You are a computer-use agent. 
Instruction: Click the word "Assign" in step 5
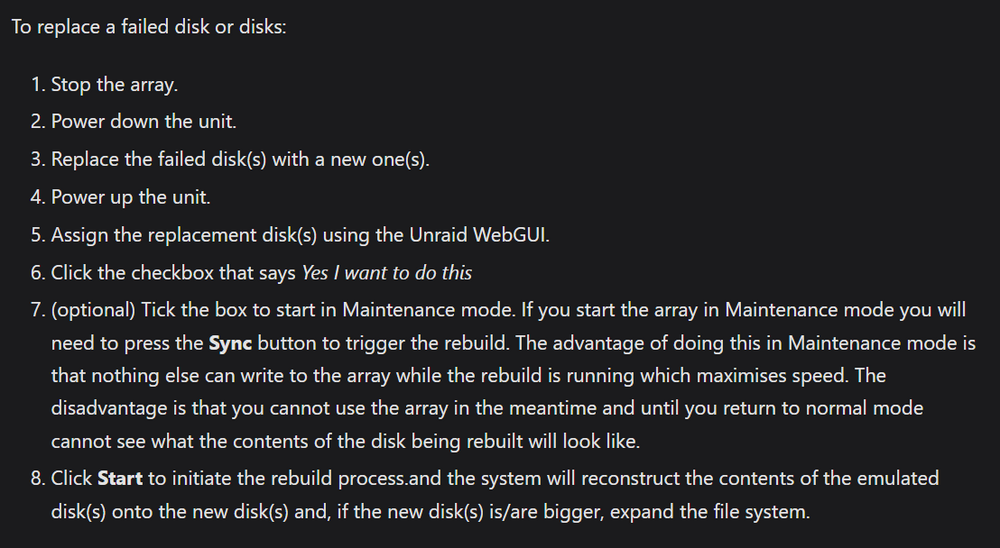[x=80, y=235]
